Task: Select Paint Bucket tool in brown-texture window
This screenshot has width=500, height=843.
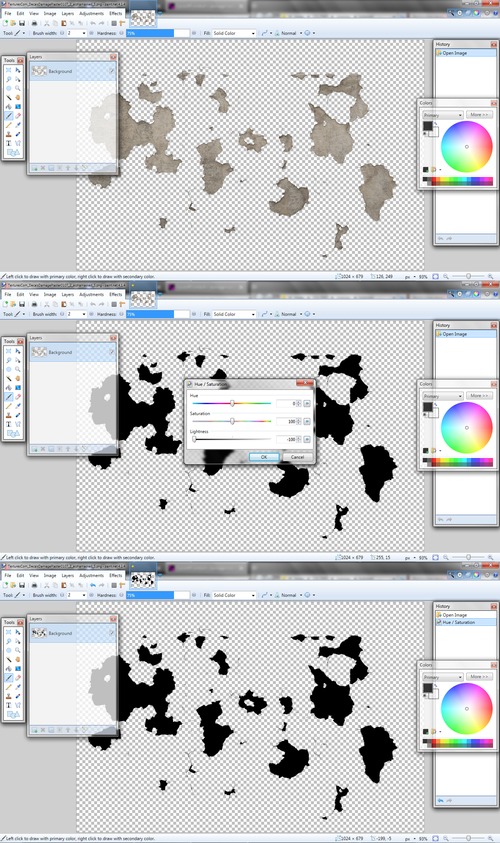Action: 9,106
